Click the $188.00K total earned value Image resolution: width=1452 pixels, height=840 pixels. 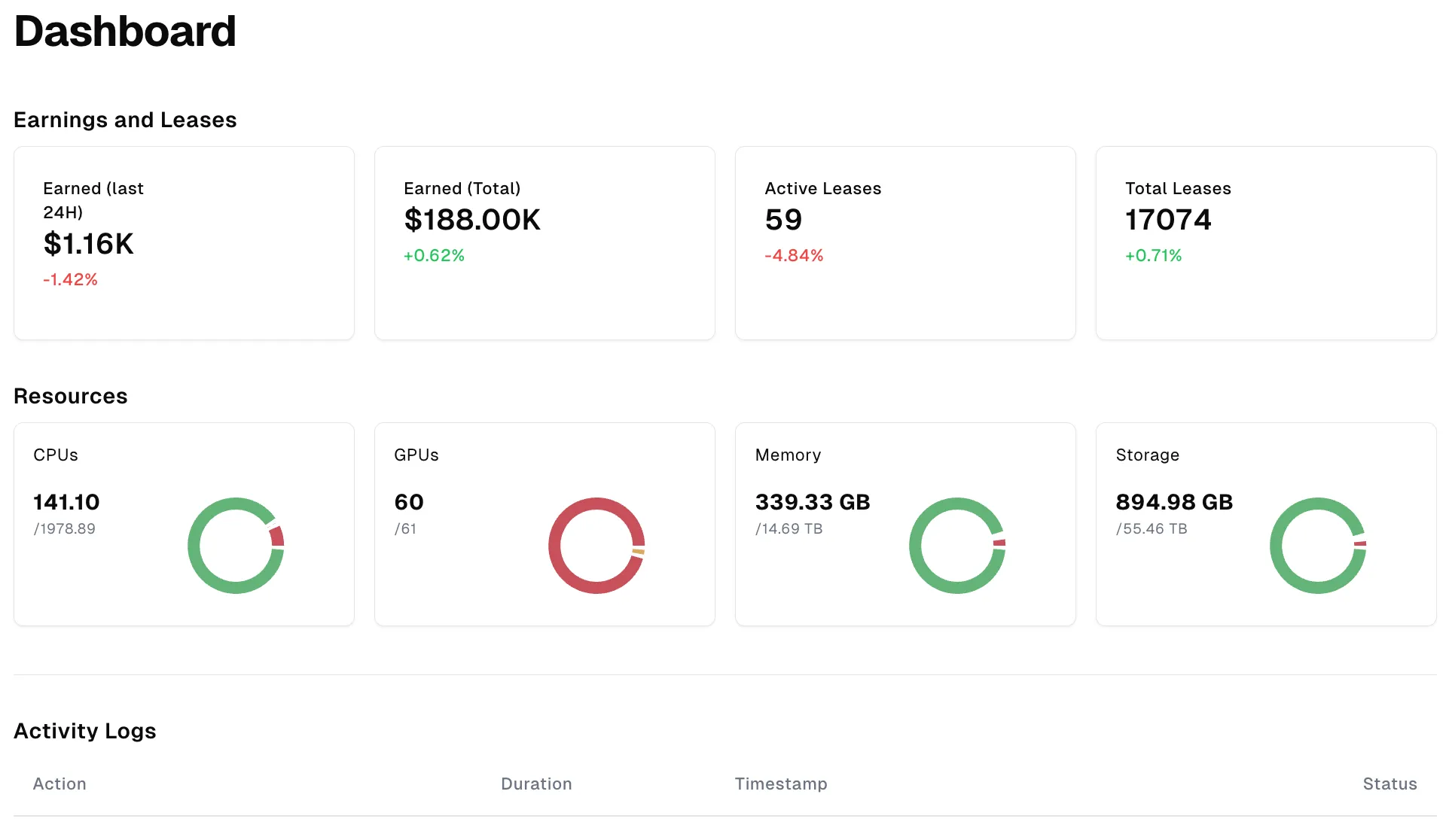(x=472, y=220)
